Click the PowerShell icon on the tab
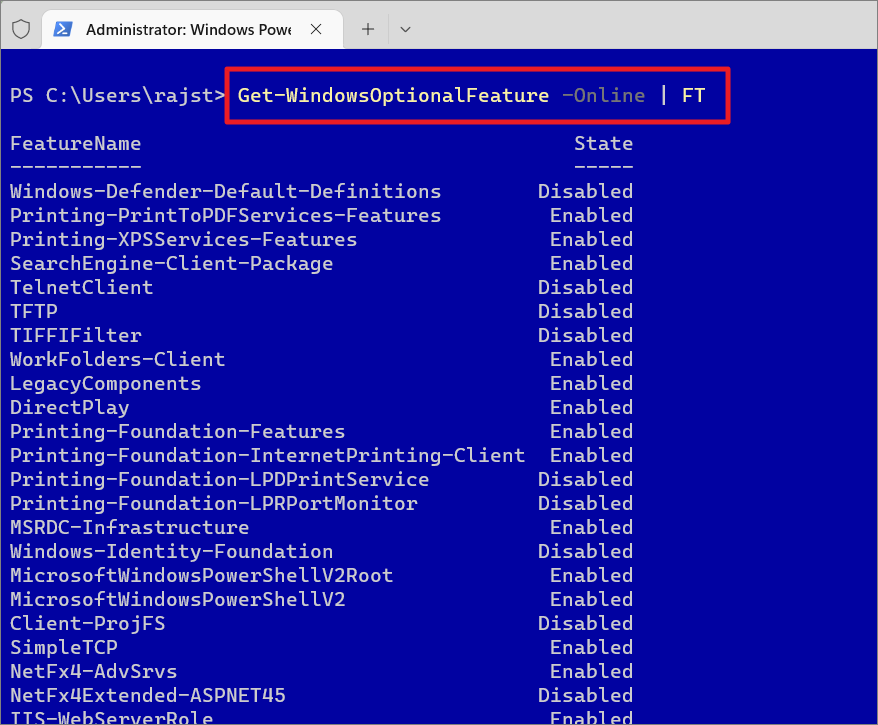 [61, 28]
